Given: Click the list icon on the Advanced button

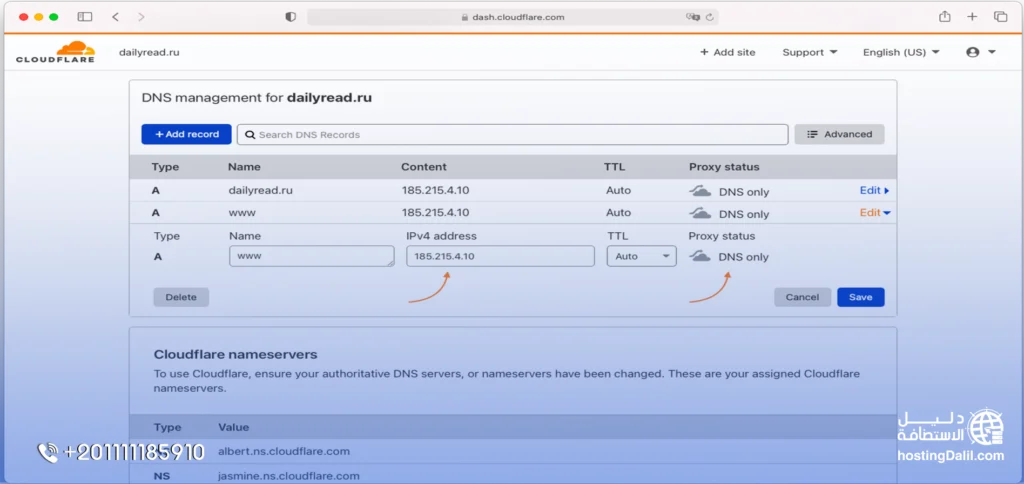Looking at the screenshot, I should [x=812, y=134].
